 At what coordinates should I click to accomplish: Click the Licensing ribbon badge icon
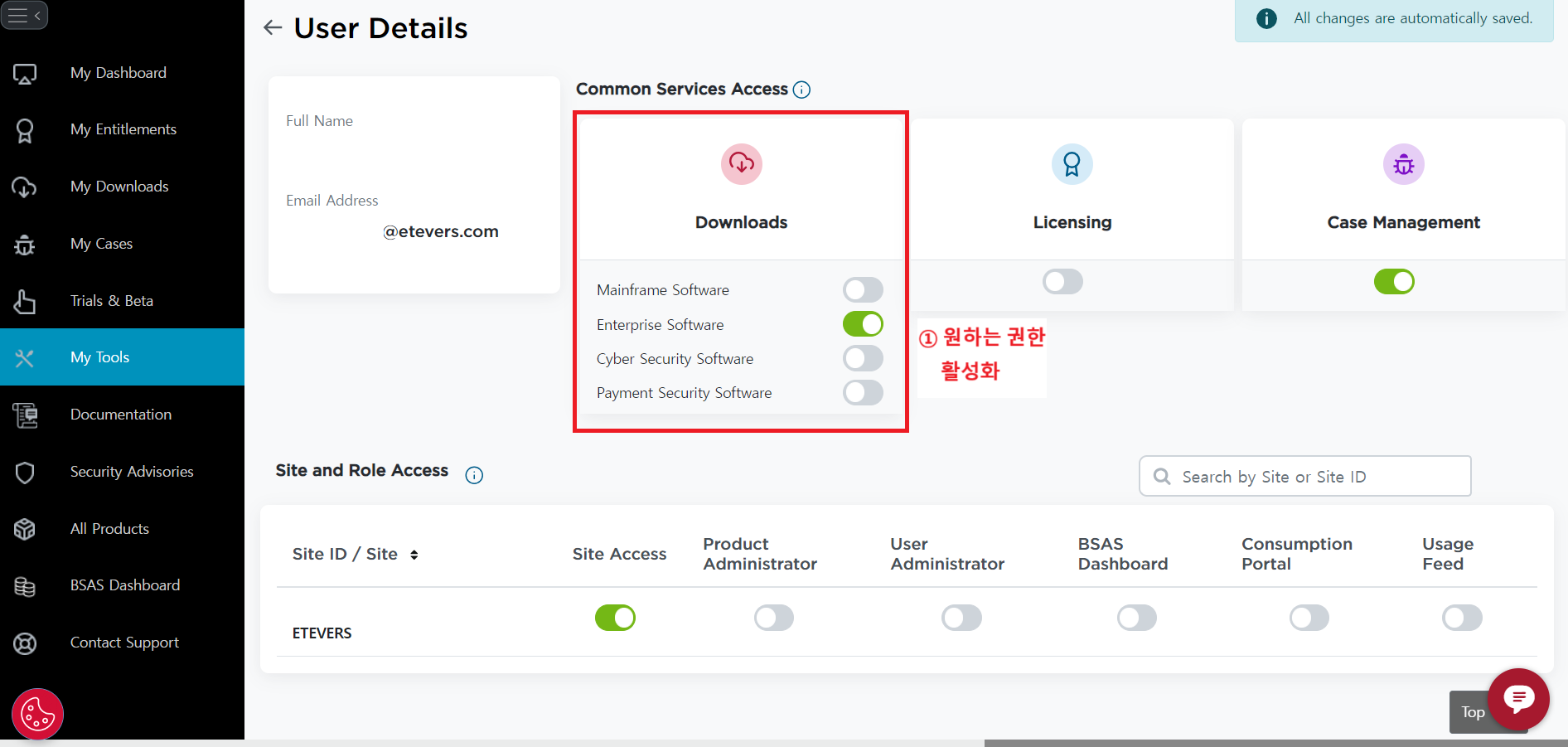coord(1072,164)
